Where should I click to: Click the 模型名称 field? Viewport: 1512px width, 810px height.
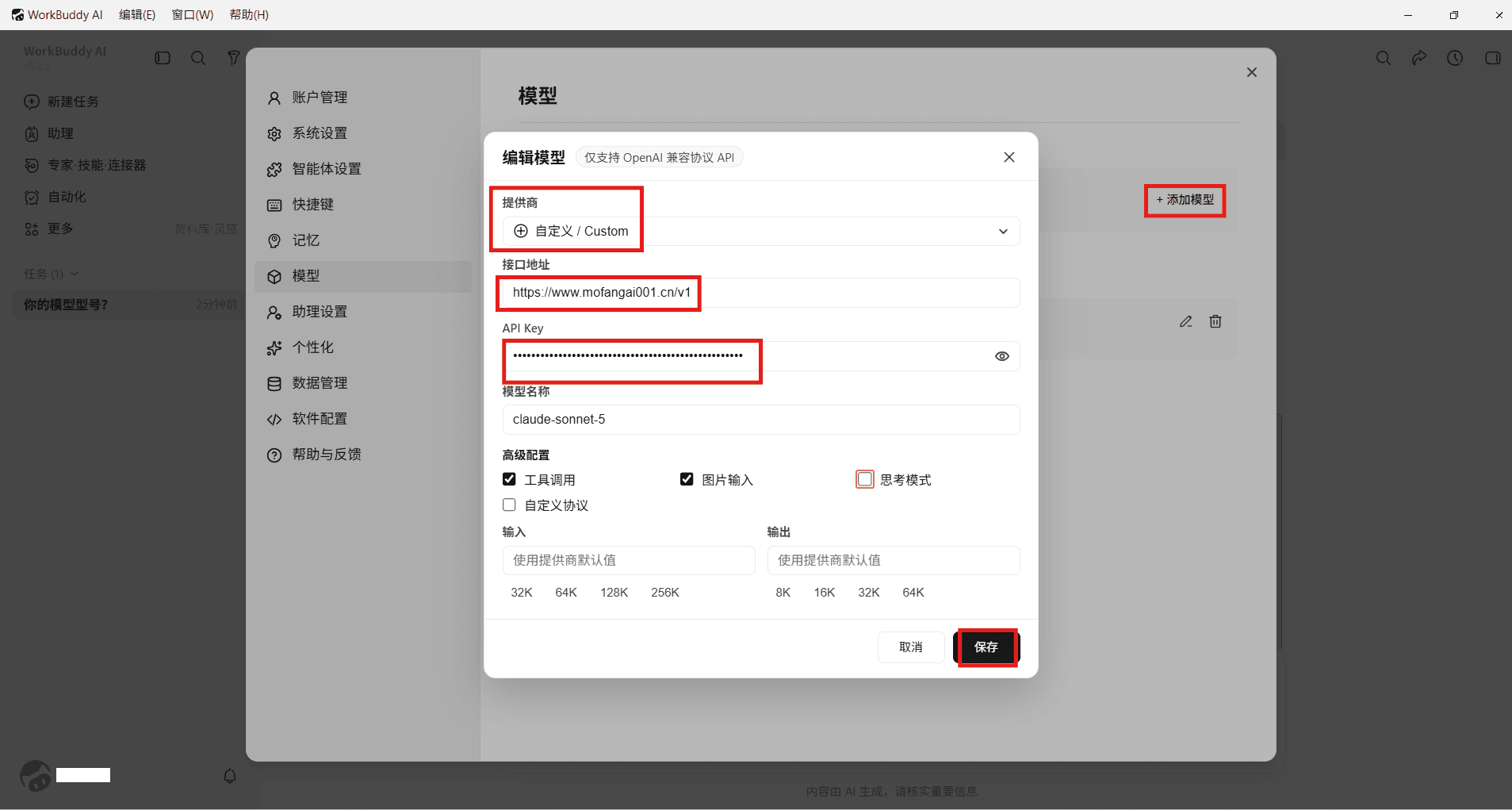(x=761, y=420)
